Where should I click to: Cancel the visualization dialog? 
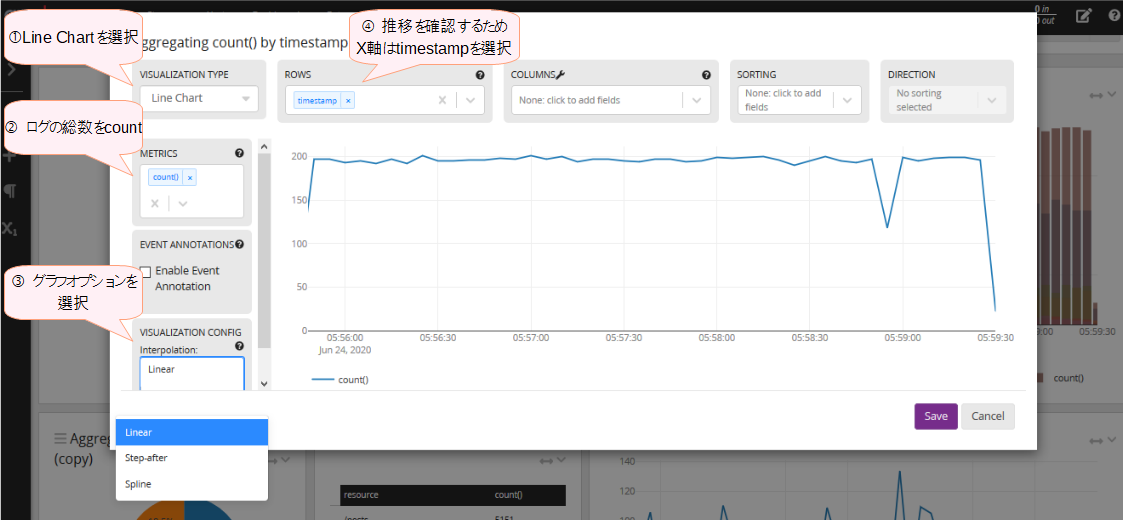coord(987,416)
